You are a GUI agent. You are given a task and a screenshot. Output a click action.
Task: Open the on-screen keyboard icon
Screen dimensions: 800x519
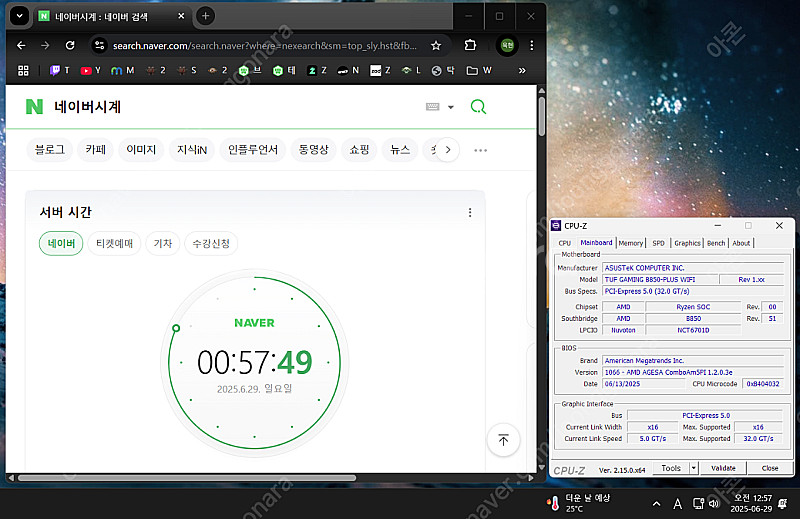[x=433, y=107]
